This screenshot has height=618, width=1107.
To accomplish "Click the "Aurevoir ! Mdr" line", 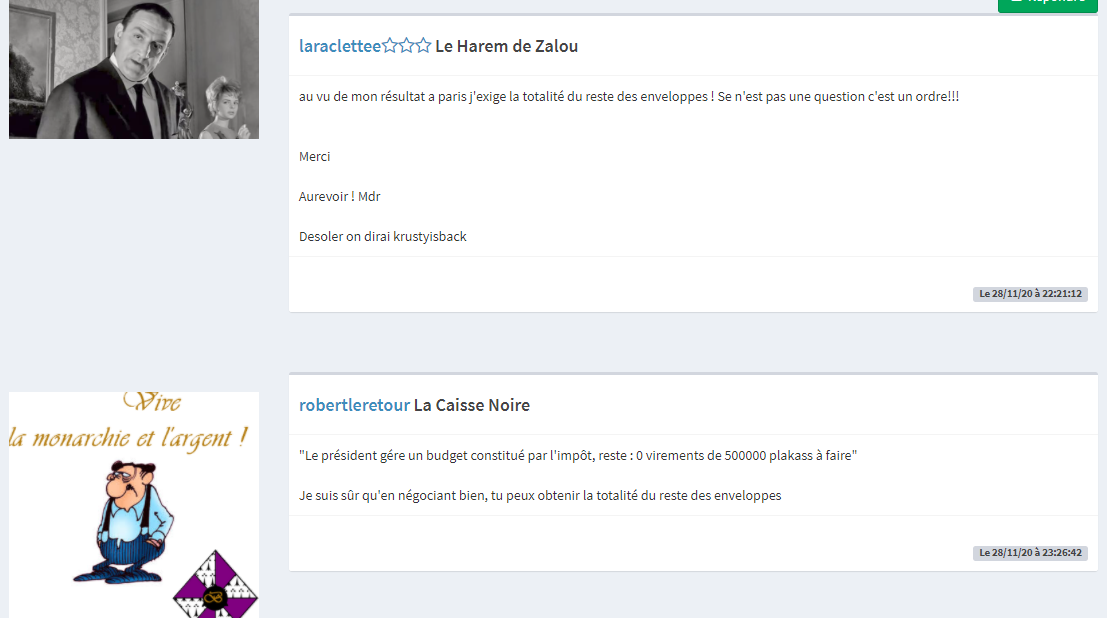I will click(340, 196).
